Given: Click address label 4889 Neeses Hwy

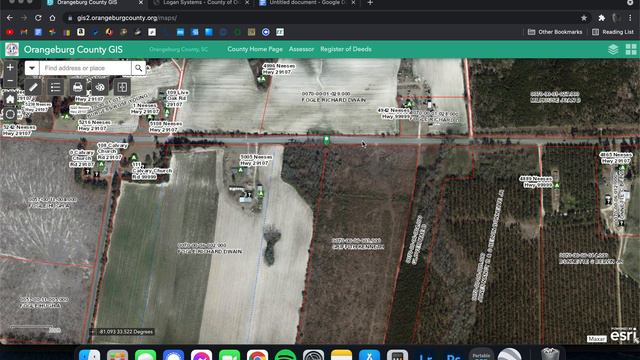Looking at the screenshot, I should 536,182.
